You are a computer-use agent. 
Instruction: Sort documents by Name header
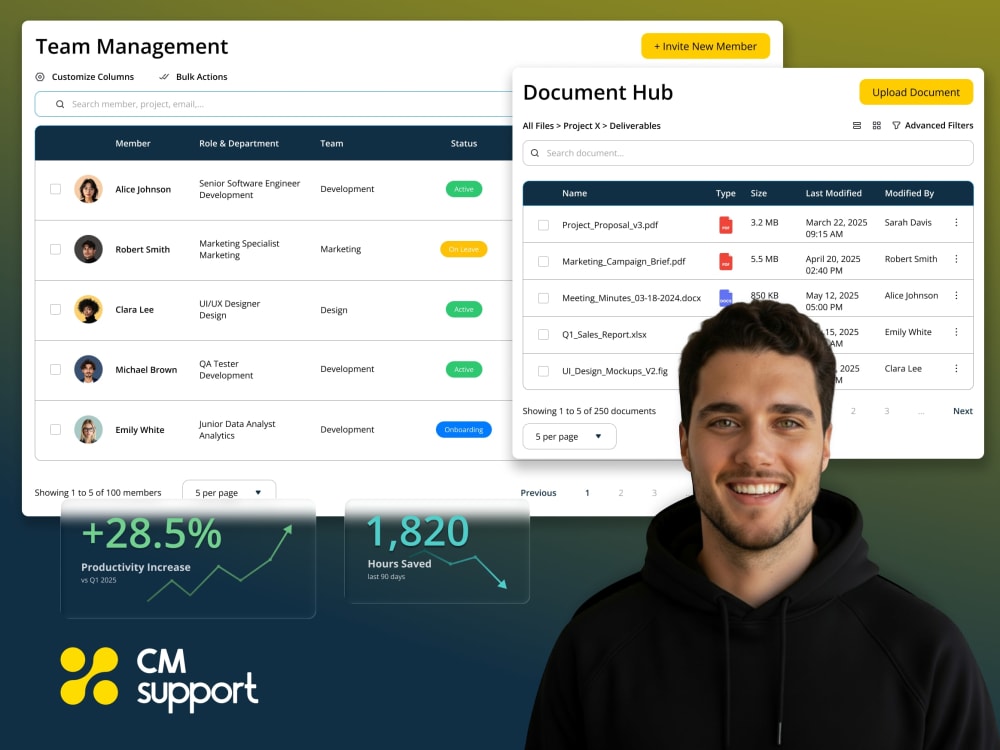[x=574, y=193]
